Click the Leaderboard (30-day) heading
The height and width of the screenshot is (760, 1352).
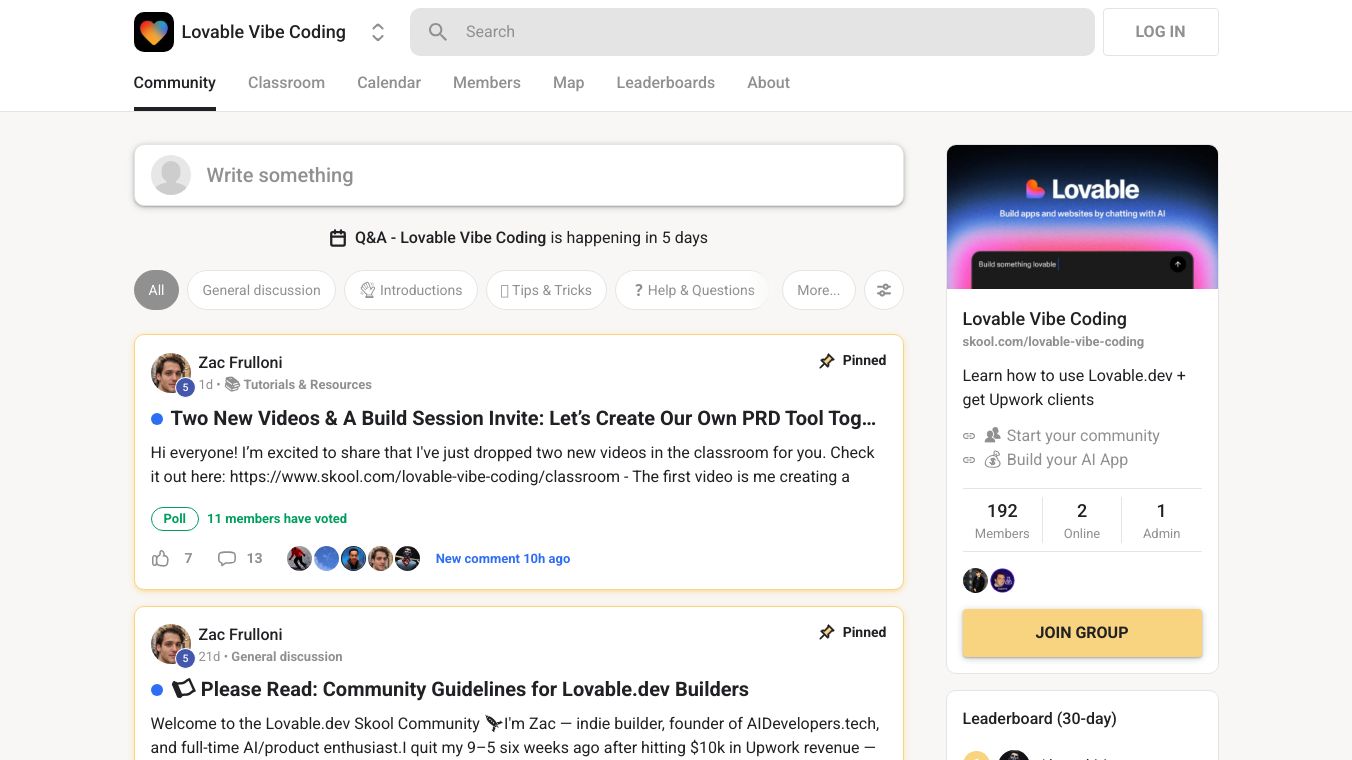1039,719
